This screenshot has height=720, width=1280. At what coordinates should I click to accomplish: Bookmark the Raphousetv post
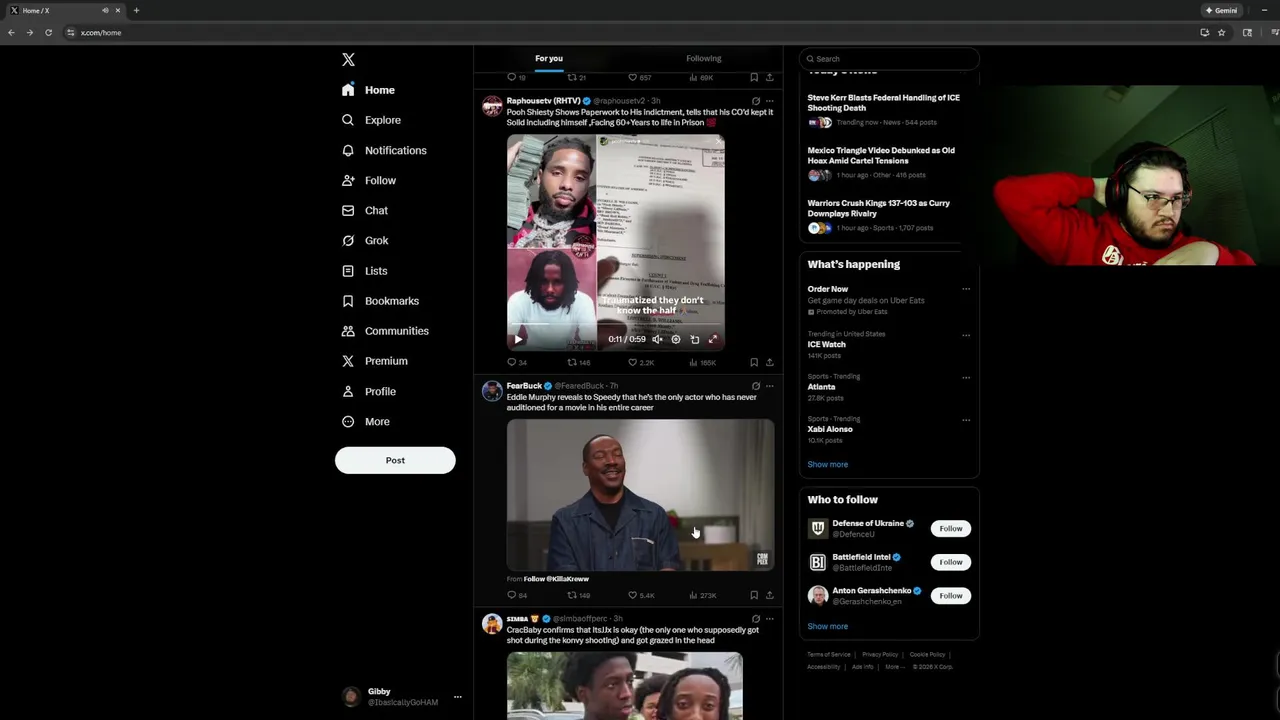[x=754, y=362]
